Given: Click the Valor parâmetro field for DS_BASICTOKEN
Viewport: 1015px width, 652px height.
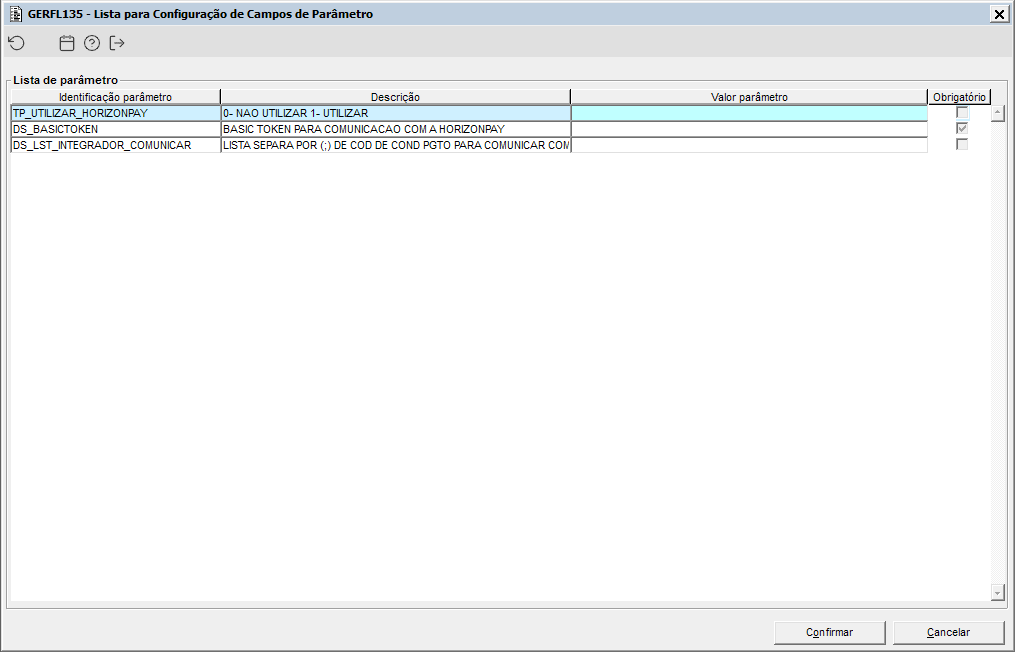Looking at the screenshot, I should 750,129.
